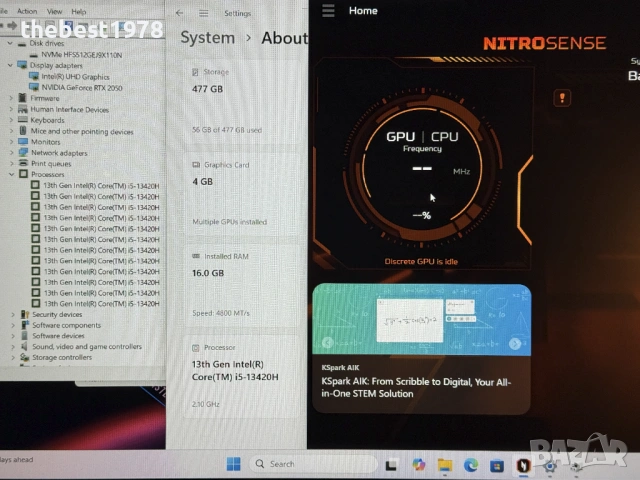Go to previous banner with left arrow

pos(327,342)
